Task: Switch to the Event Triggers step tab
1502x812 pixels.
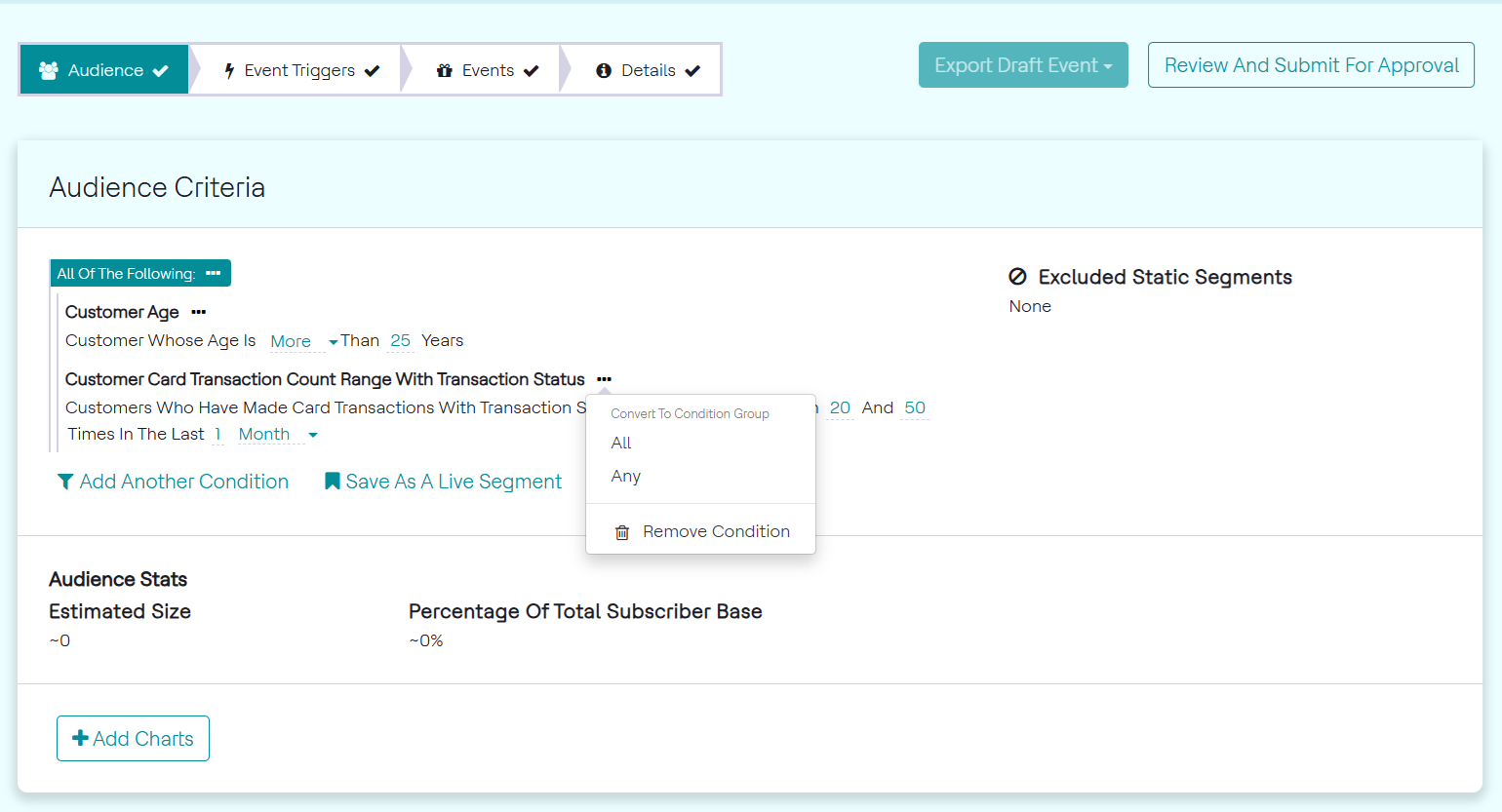Action: [x=301, y=70]
